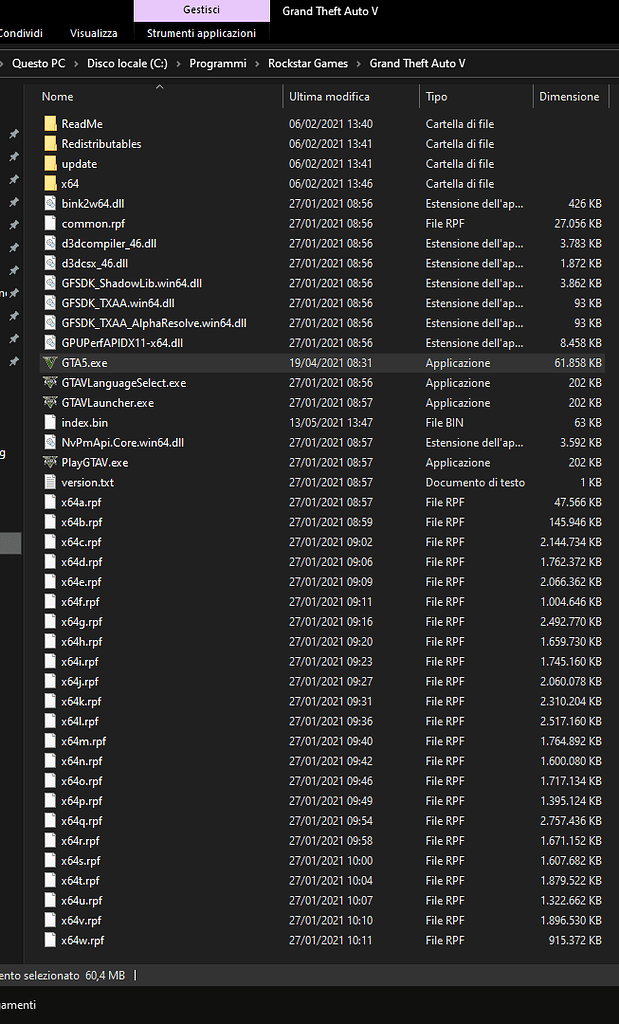Go to Rockstar Games in address bar
Viewport: 619px width, 1024px height.
(x=308, y=63)
